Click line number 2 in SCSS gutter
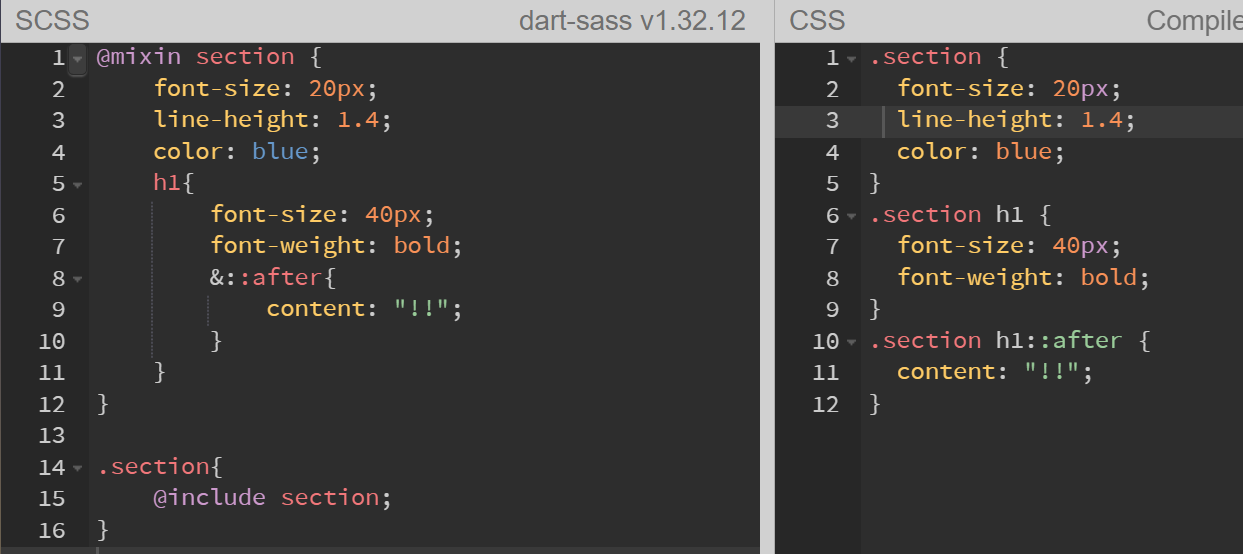Screen dimensions: 1243x554 pos(58,89)
